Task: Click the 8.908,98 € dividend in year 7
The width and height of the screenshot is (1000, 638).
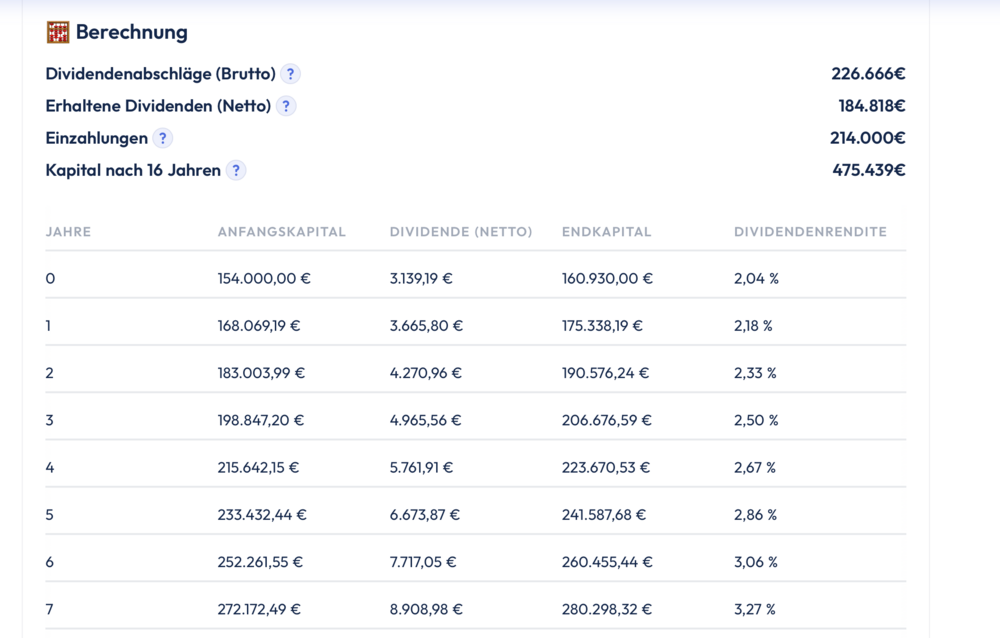Action: [x=426, y=609]
